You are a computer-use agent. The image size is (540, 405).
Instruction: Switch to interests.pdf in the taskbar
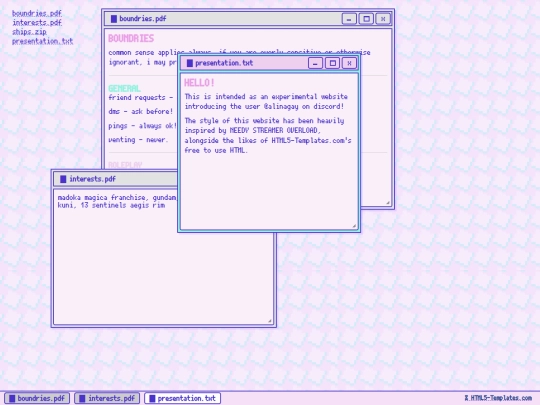(x=107, y=398)
